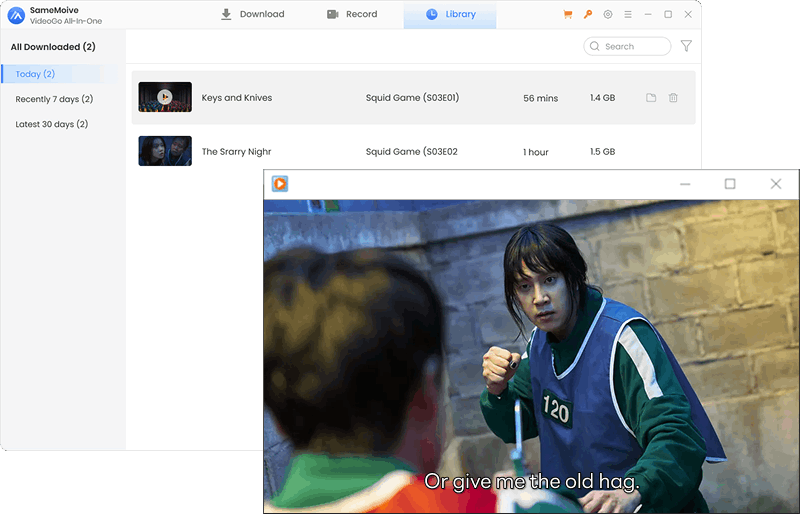
Task: Select Recently 7 days (2)
Action: click(54, 99)
